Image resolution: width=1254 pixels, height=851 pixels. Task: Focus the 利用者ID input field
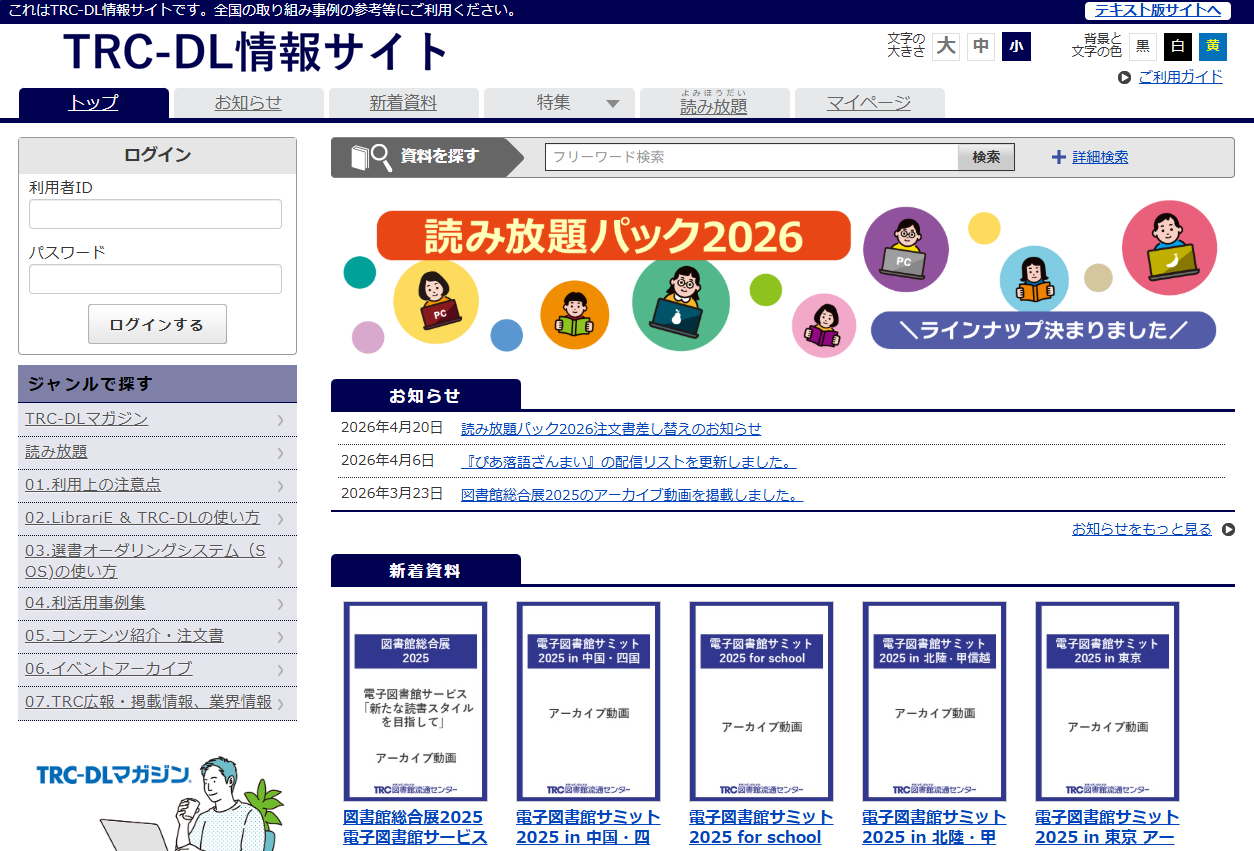[x=155, y=214]
